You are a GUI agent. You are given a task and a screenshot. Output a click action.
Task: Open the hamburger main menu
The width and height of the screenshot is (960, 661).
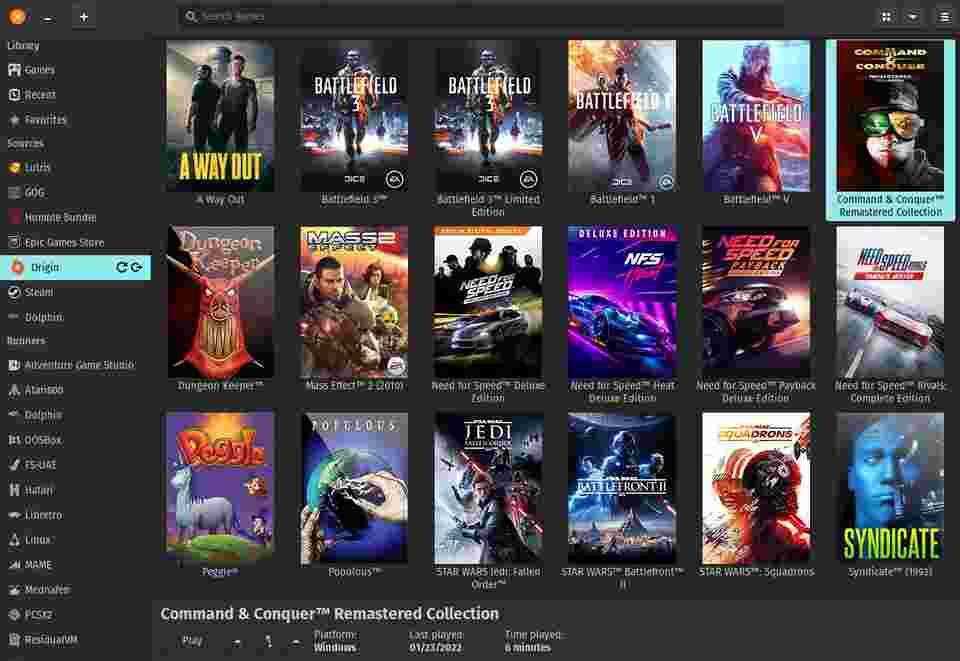[x=944, y=17]
